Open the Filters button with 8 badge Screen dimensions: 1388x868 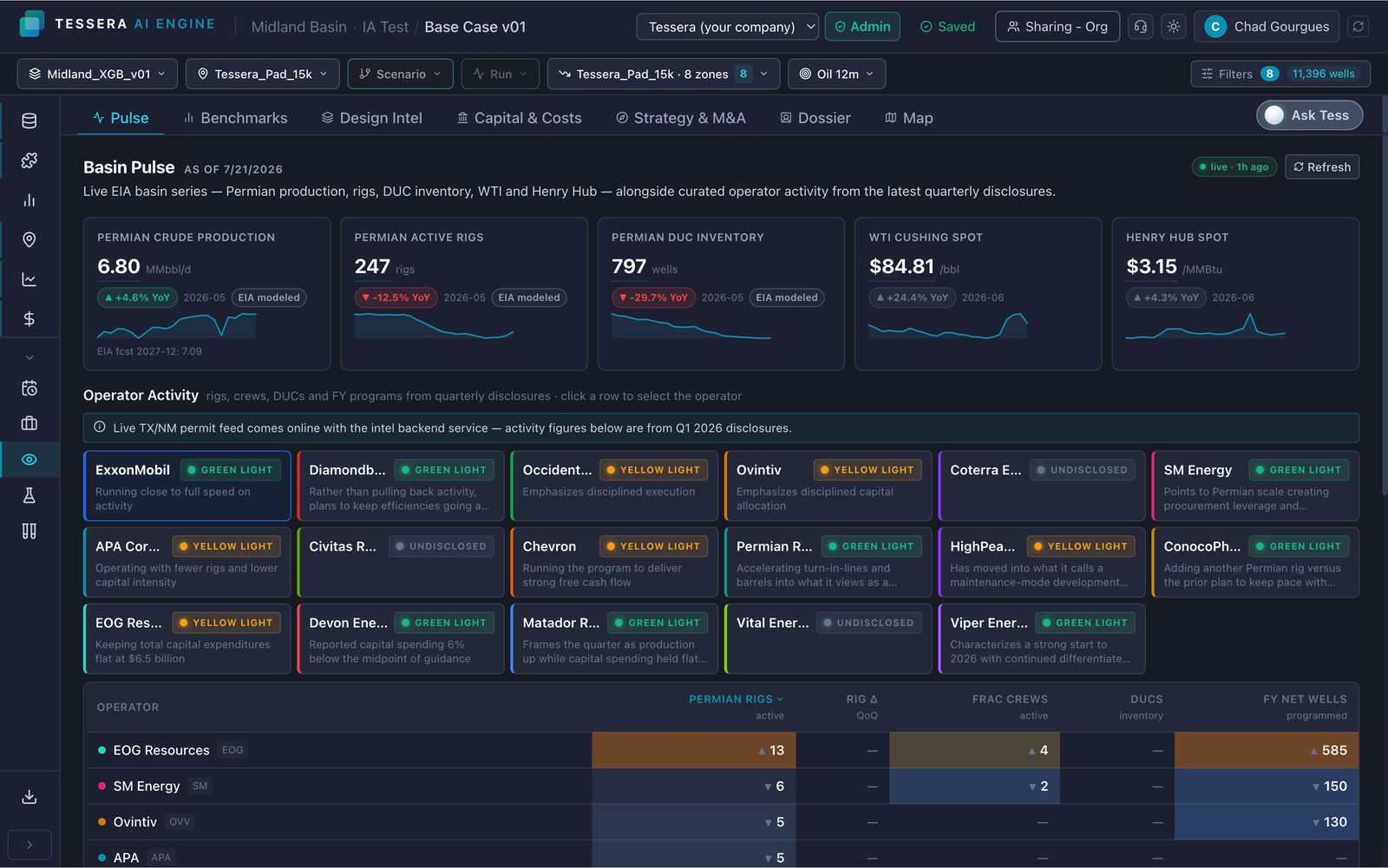click(x=1280, y=74)
